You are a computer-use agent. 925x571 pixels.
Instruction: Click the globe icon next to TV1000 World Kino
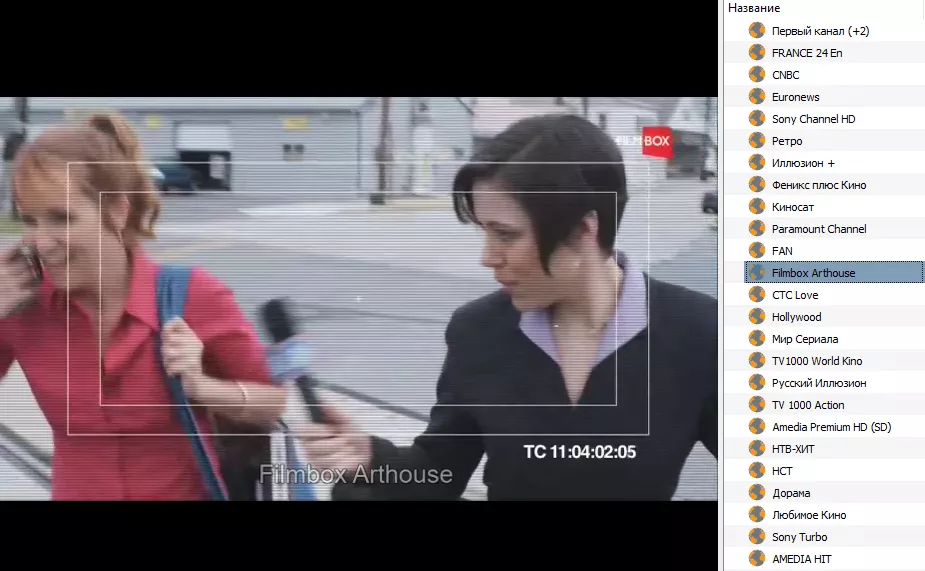pyautogui.click(x=757, y=360)
